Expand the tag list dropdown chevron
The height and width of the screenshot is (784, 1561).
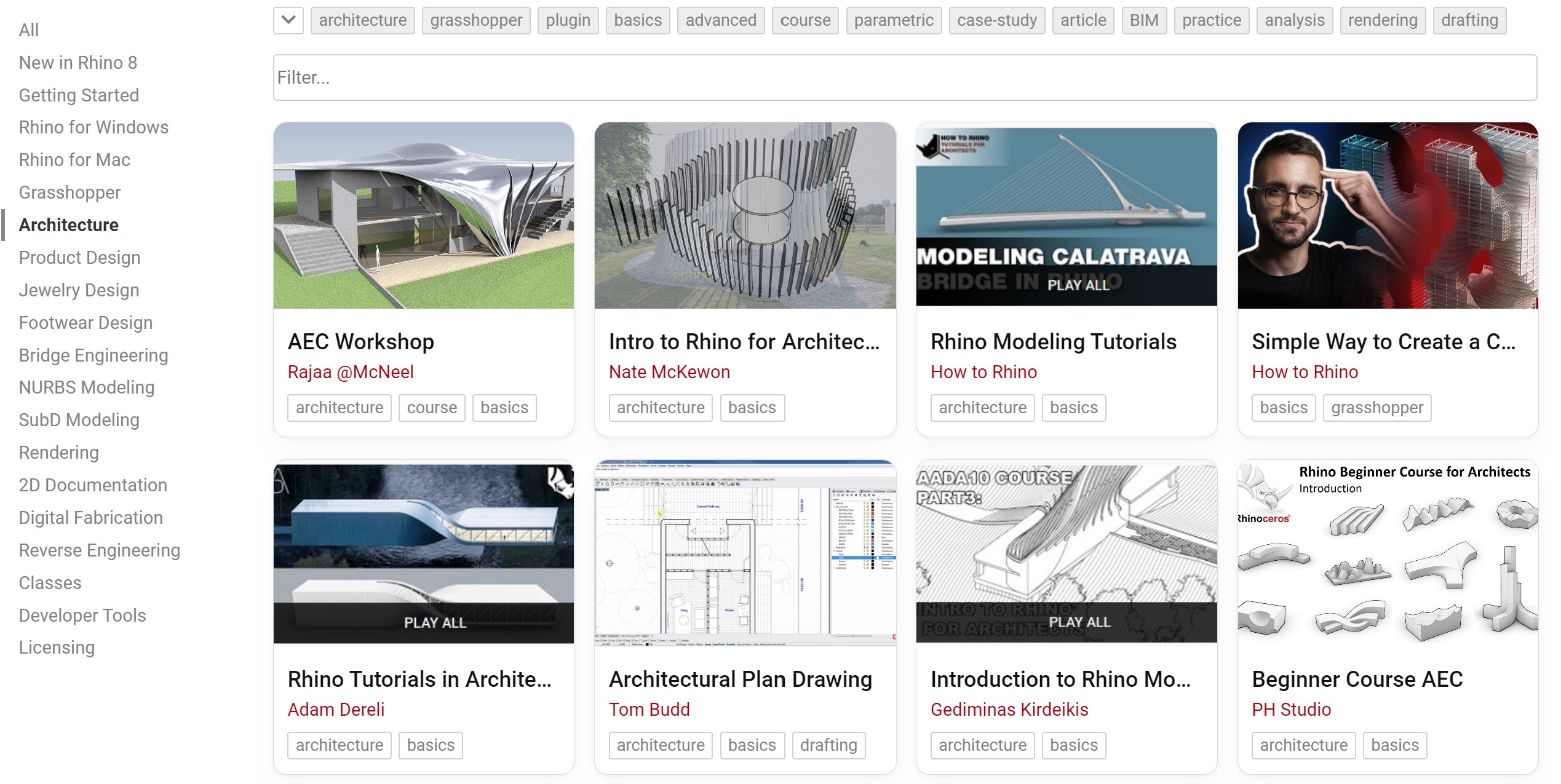tap(288, 20)
